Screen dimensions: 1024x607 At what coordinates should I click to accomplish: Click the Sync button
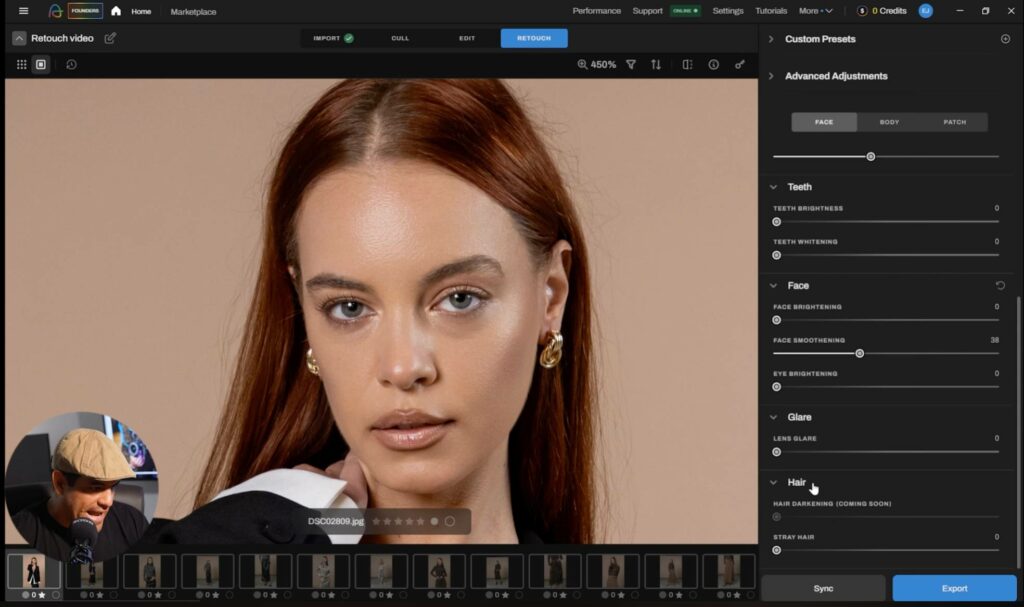(821, 588)
